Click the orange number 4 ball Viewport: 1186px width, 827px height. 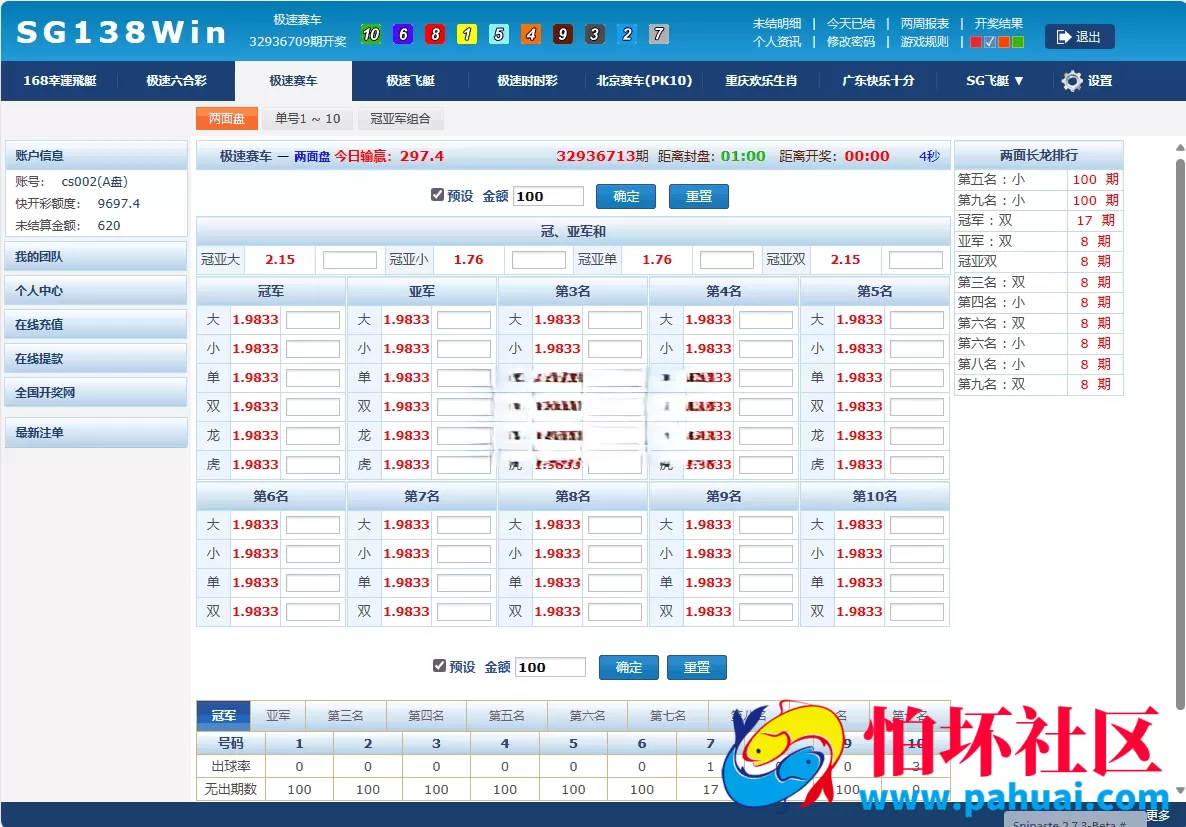[x=531, y=34]
